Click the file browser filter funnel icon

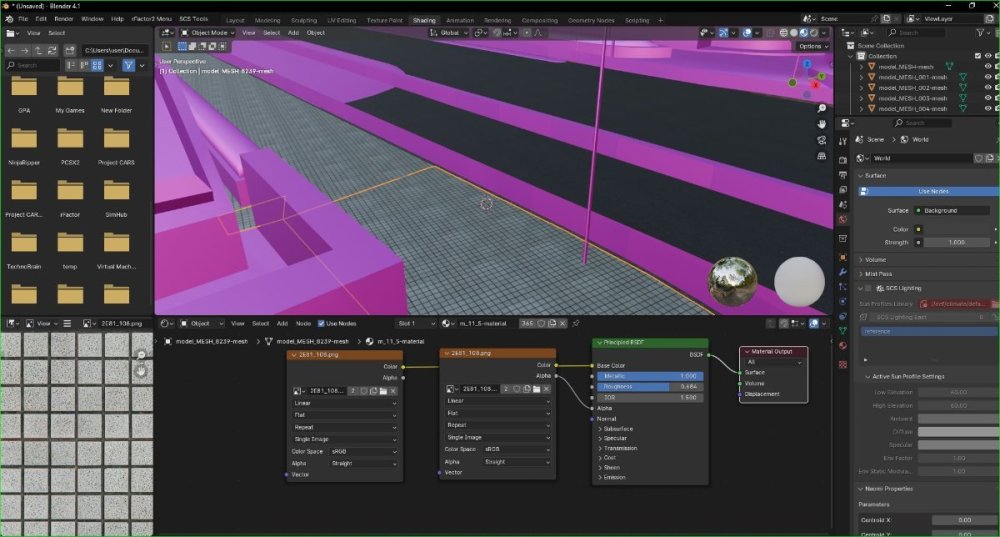pyautogui.click(x=129, y=65)
